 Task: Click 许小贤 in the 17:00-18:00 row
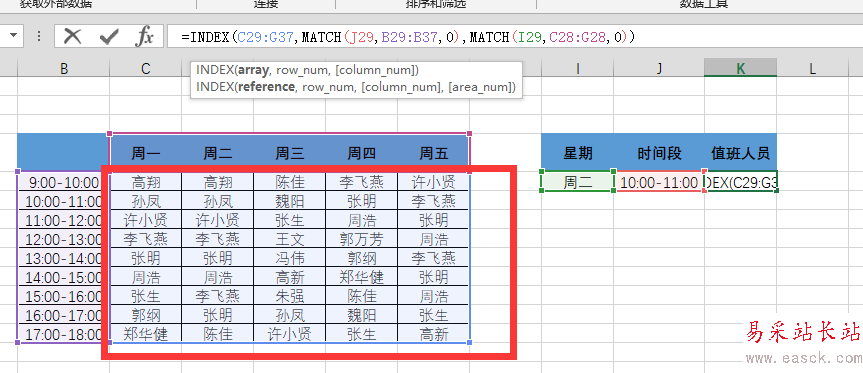(x=290, y=334)
